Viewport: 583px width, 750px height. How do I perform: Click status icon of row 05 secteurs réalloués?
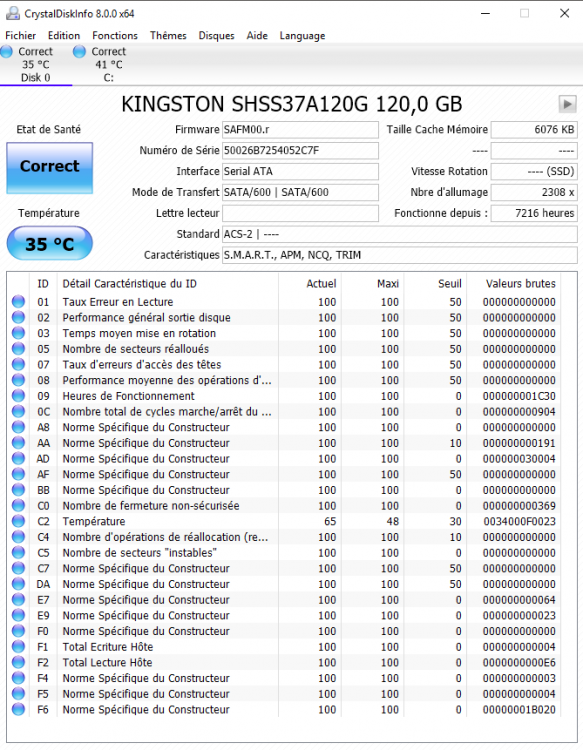click(x=18, y=349)
